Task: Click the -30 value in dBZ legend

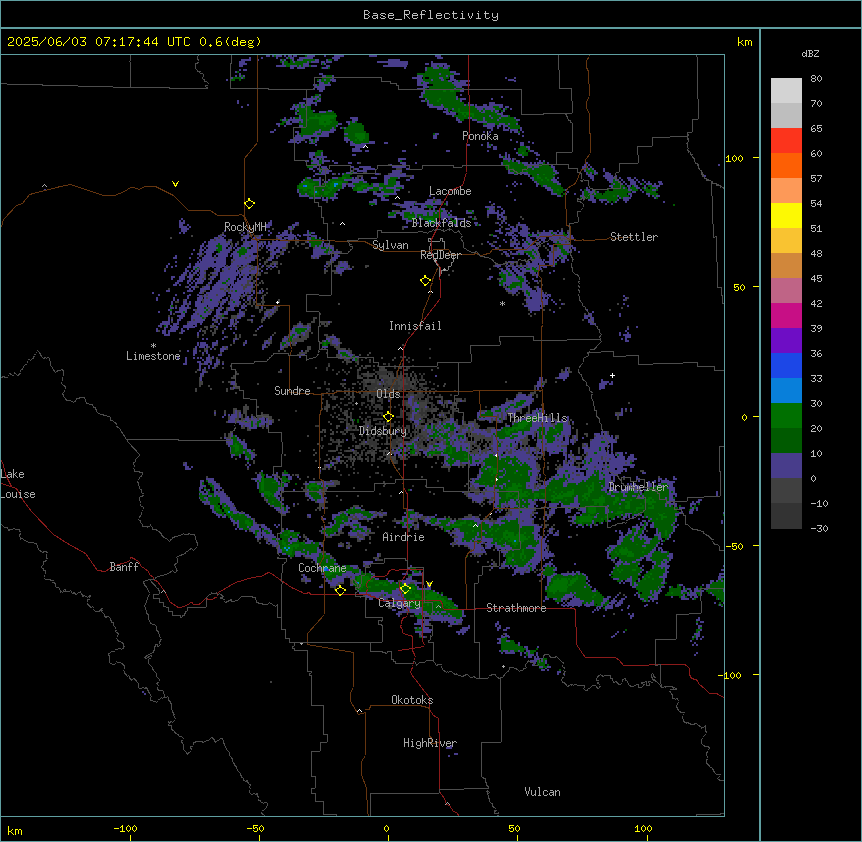Action: click(819, 529)
